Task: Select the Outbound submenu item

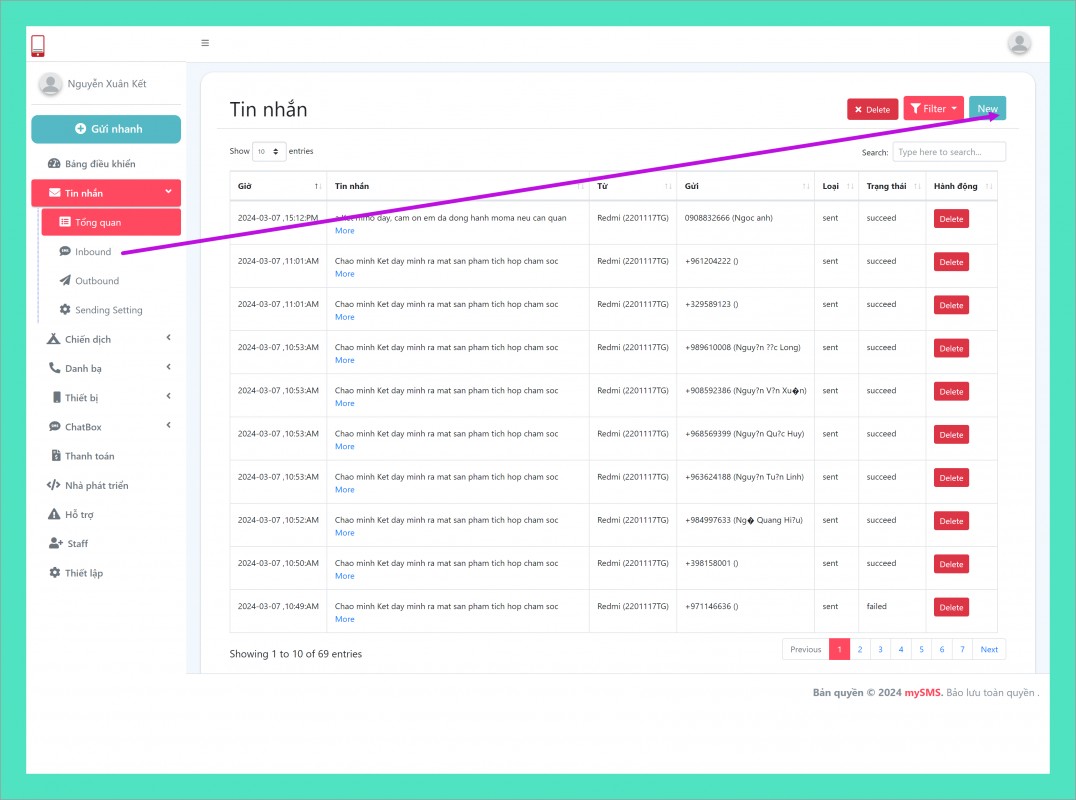Action: point(96,281)
